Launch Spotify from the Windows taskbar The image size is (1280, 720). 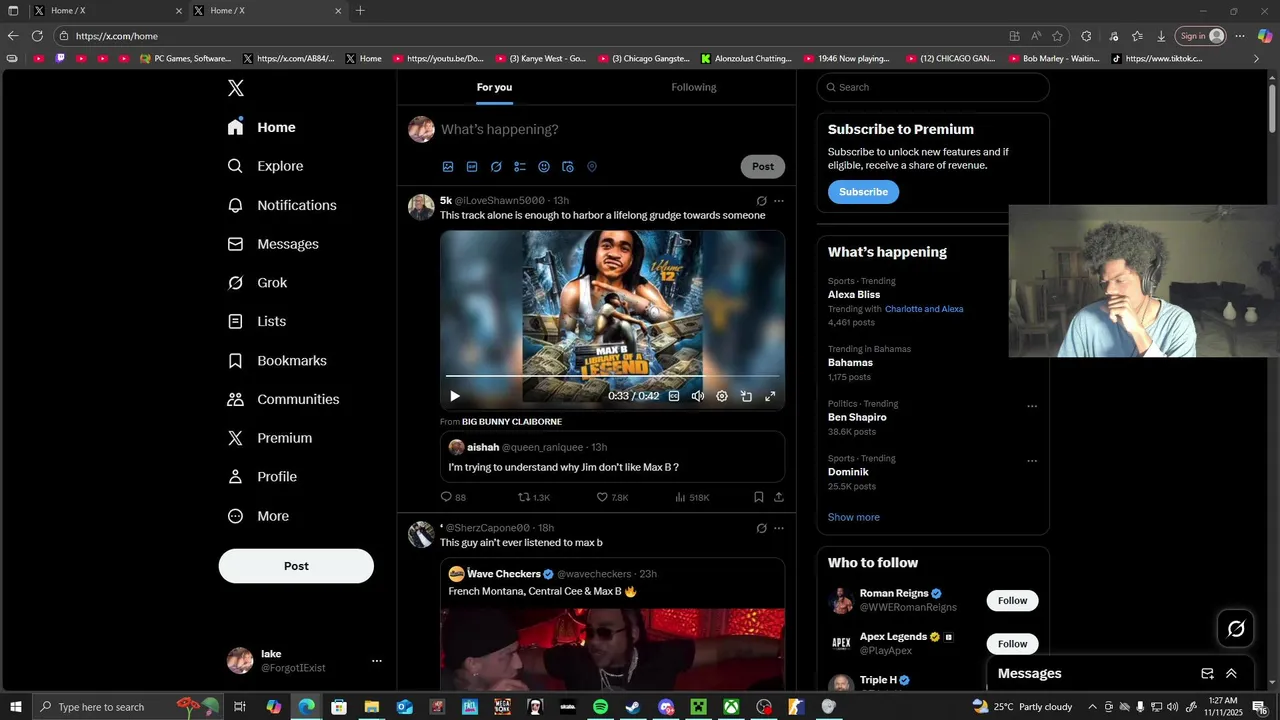[x=600, y=707]
